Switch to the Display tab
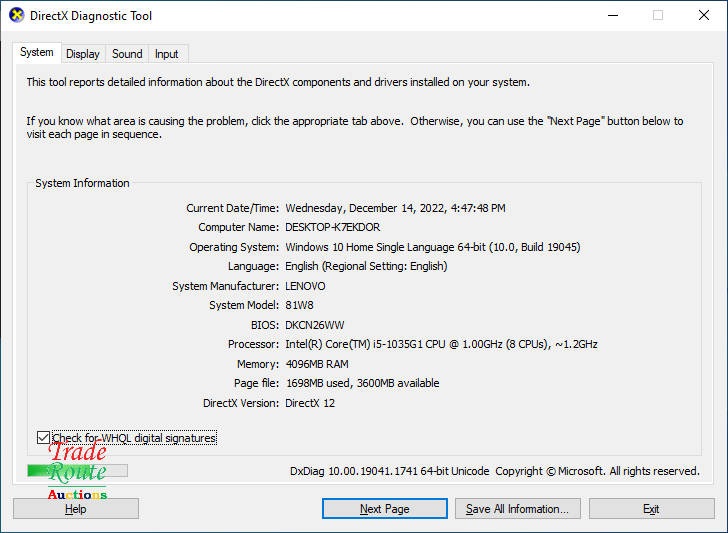Image resolution: width=728 pixels, height=533 pixels. click(x=83, y=54)
